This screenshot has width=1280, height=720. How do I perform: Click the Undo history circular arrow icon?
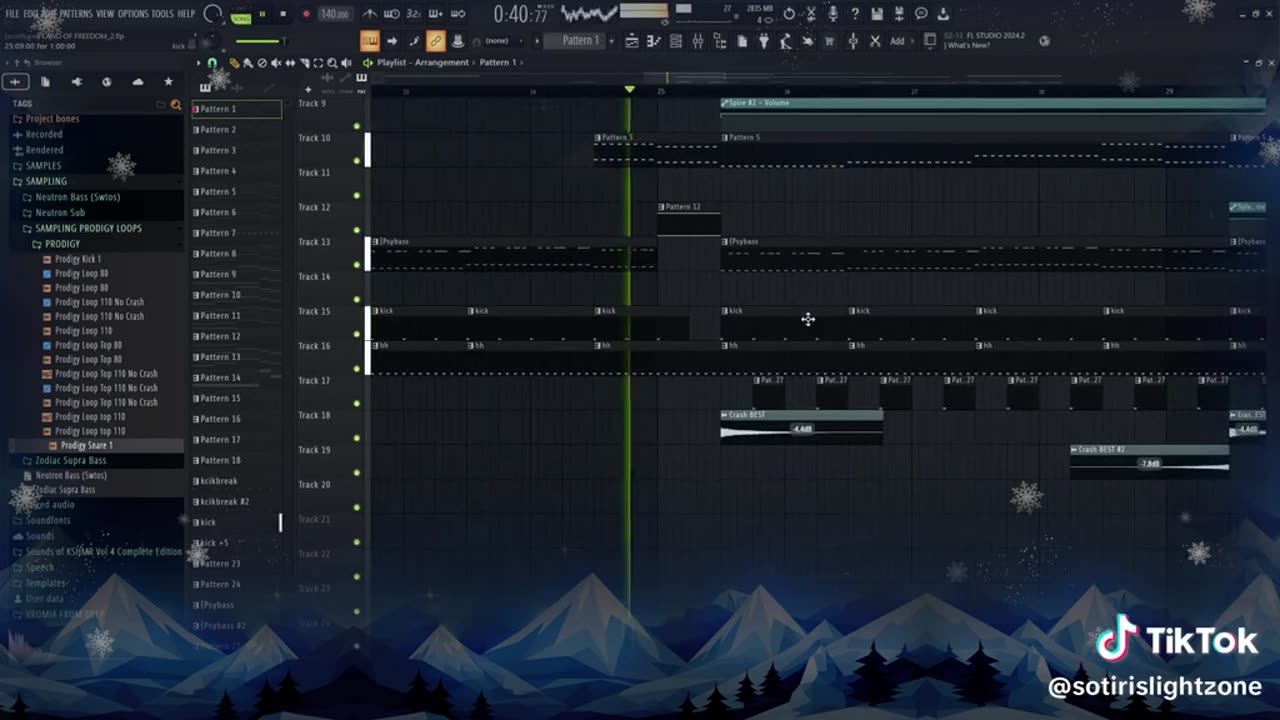pos(789,14)
